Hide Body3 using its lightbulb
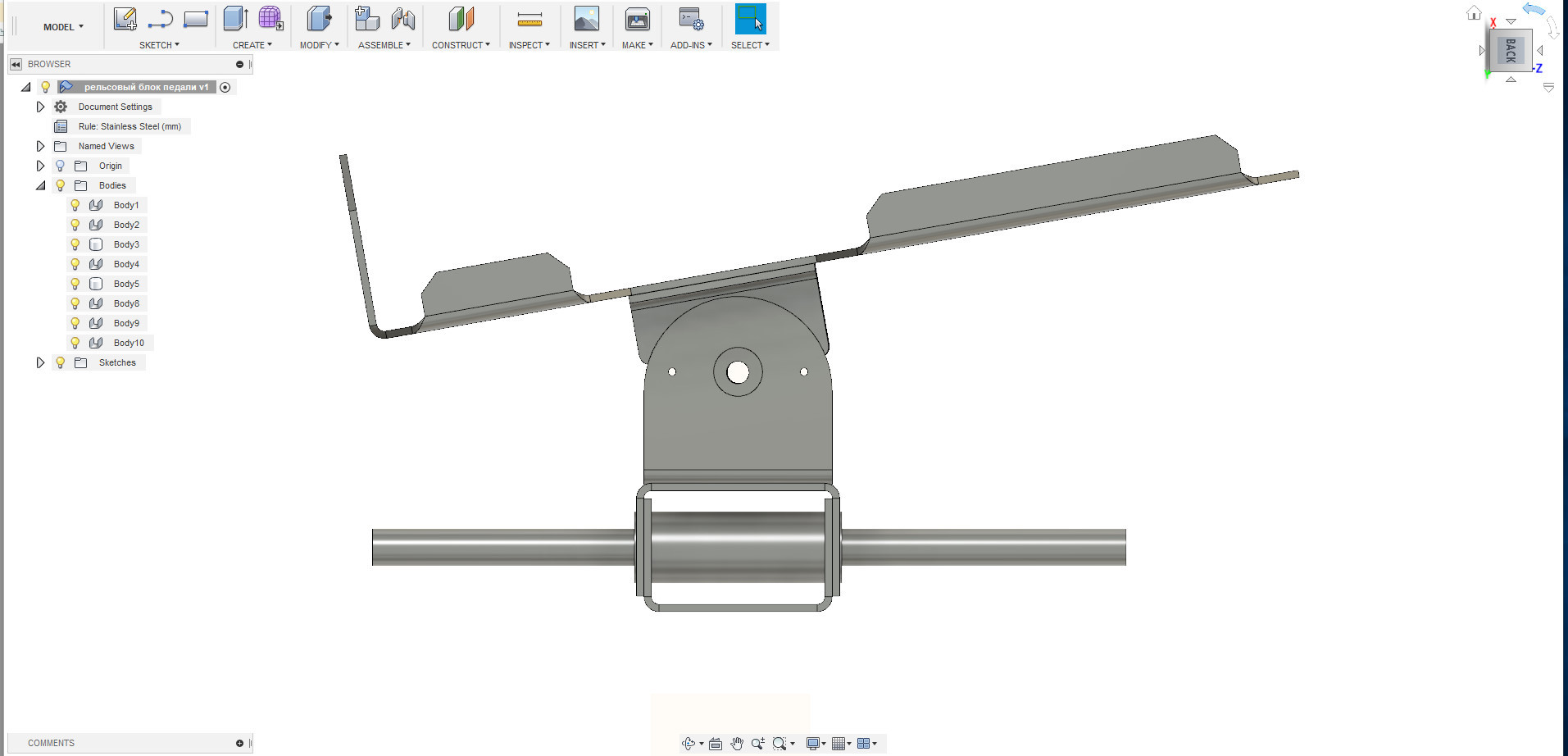The width and height of the screenshot is (1568, 756). coord(75,244)
